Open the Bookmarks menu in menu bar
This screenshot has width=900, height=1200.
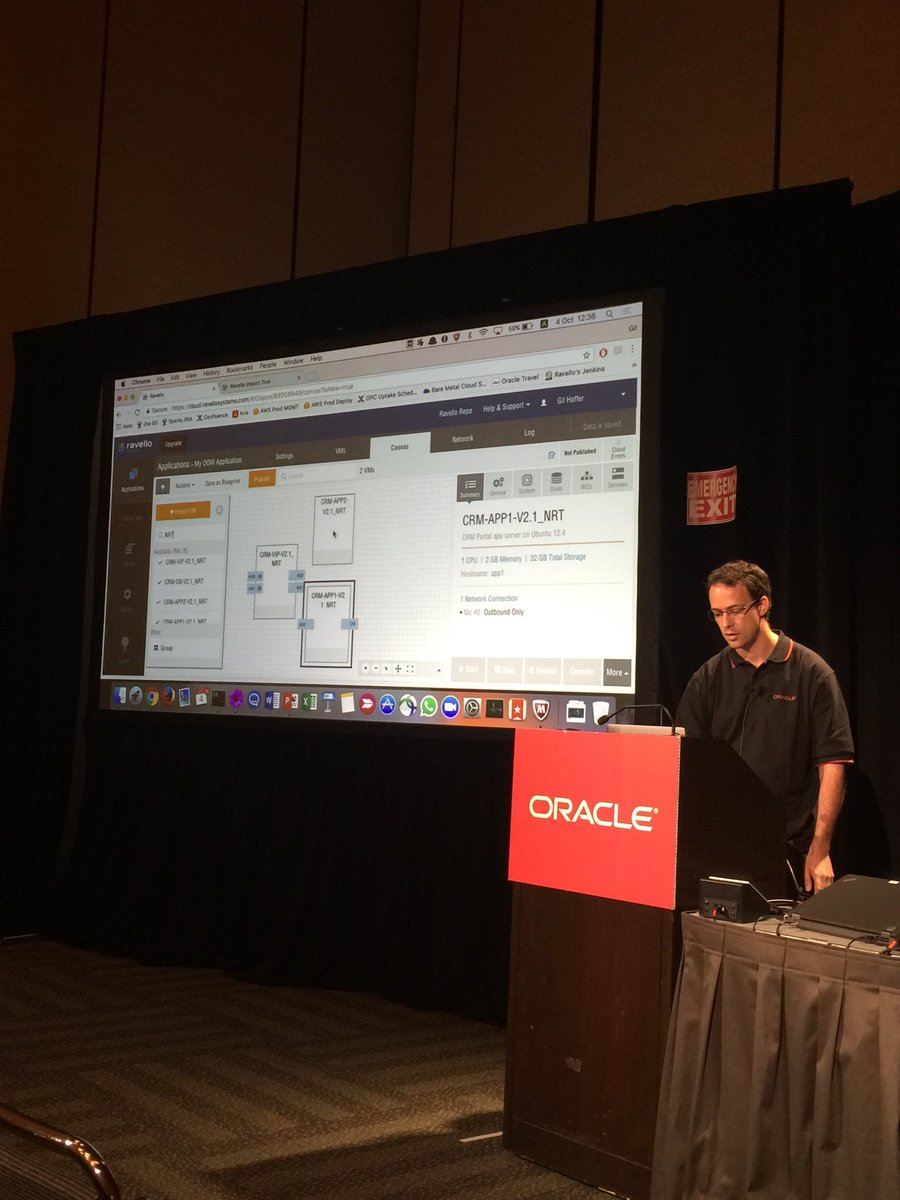tap(240, 369)
